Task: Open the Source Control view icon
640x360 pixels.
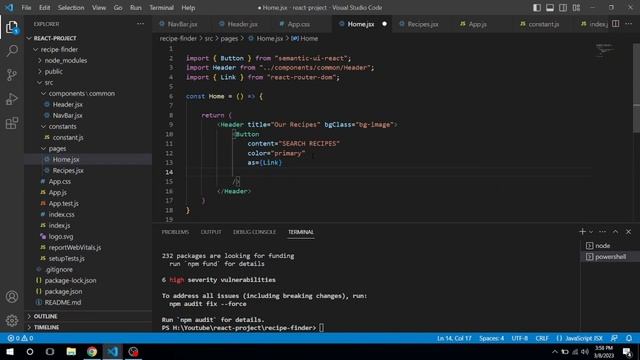Action: [x=12, y=75]
